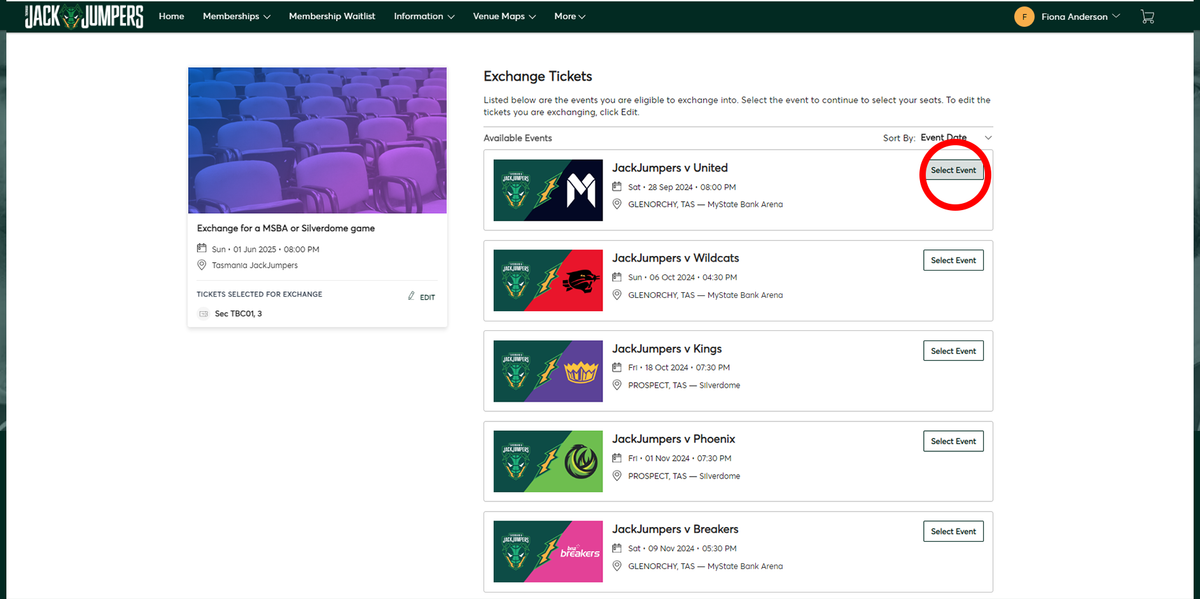Click location pin beside Tasmania JackJumpers
Viewport: 1200px width, 599px height.
[202, 265]
